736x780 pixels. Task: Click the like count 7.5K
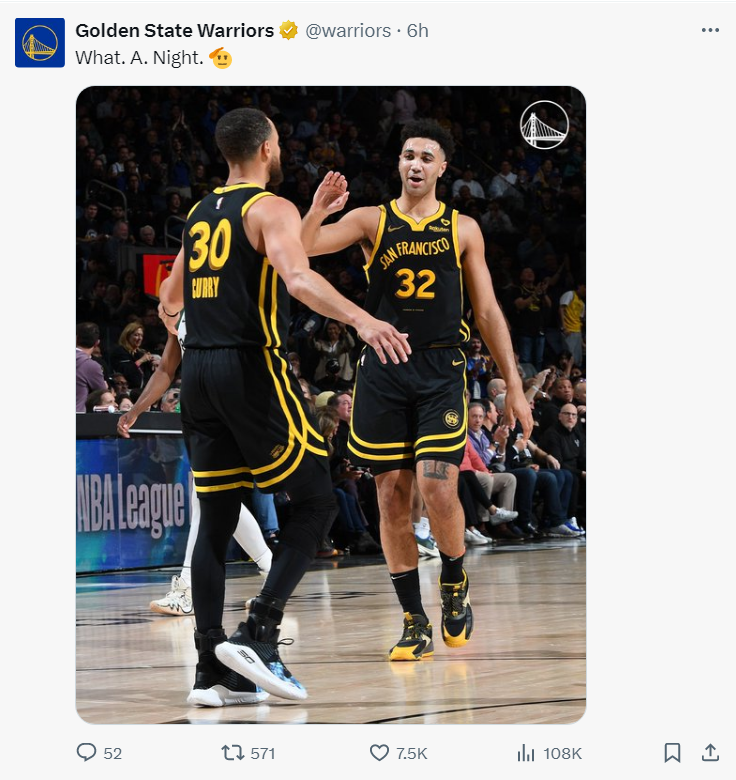(411, 754)
